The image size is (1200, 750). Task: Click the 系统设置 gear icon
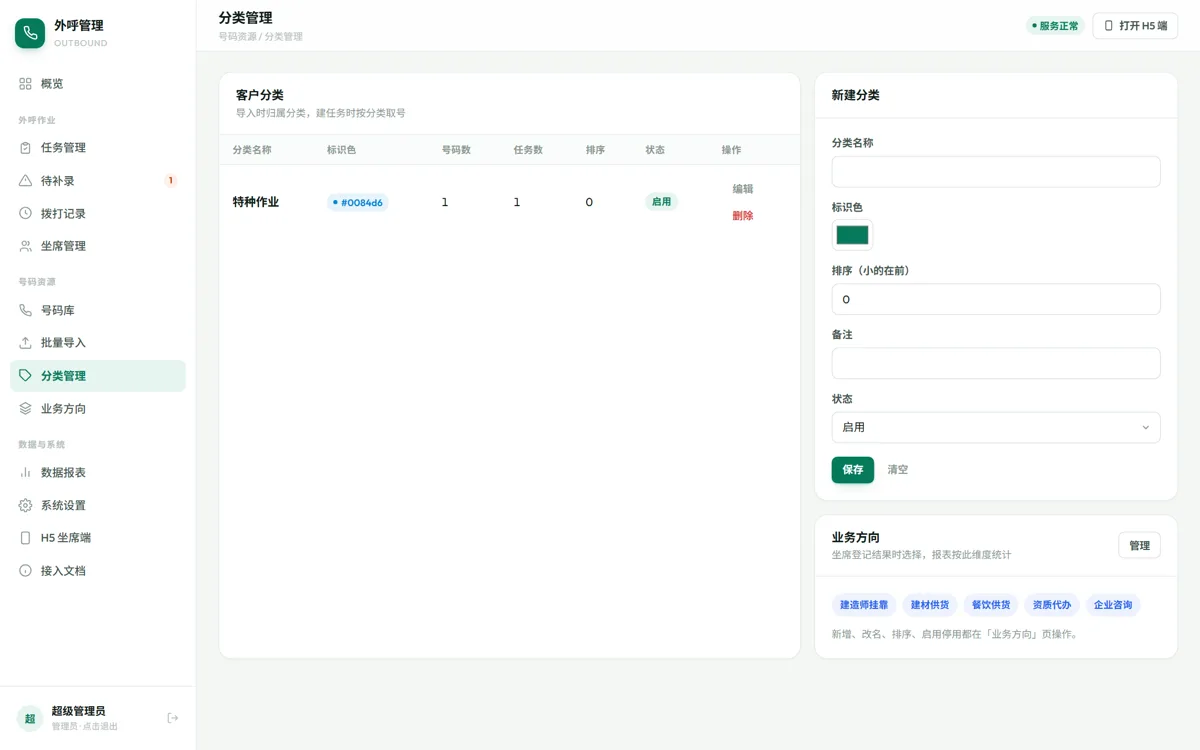tap(26, 505)
